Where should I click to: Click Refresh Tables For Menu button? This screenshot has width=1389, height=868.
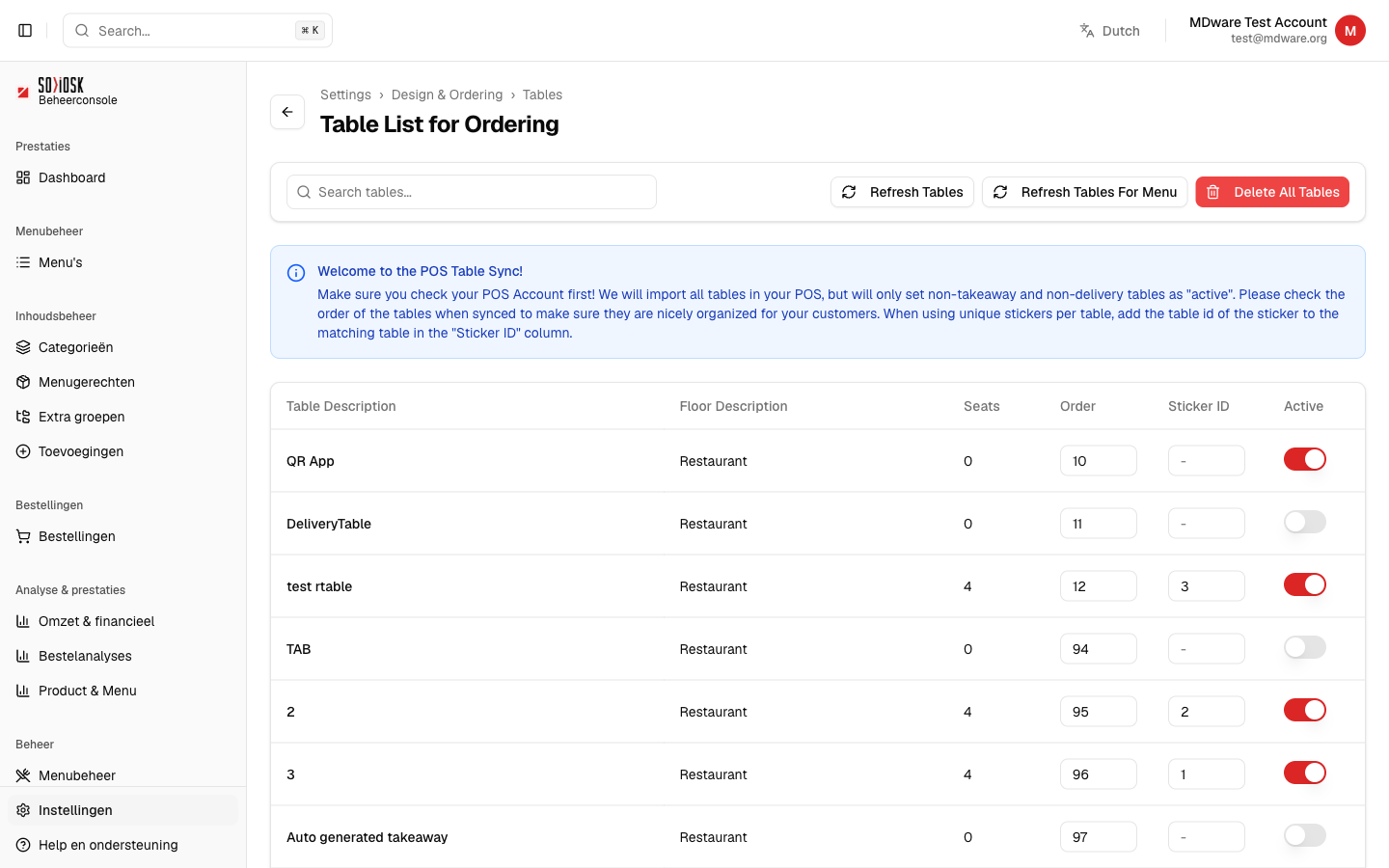click(1084, 192)
